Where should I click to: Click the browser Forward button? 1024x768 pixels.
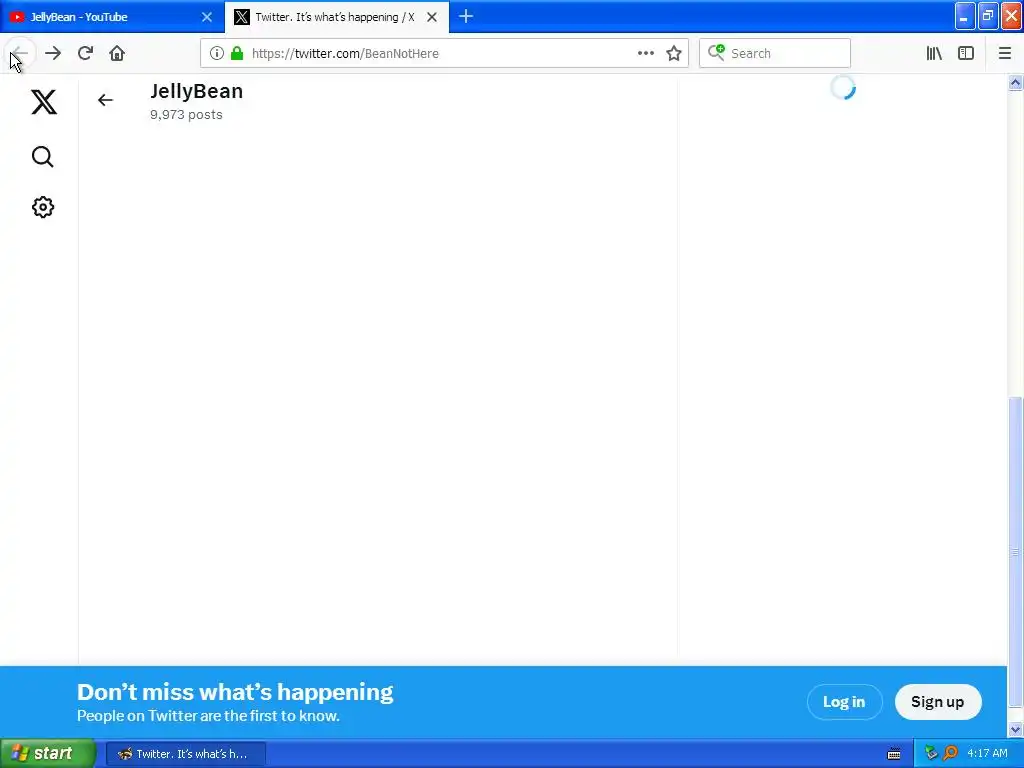[x=53, y=54]
